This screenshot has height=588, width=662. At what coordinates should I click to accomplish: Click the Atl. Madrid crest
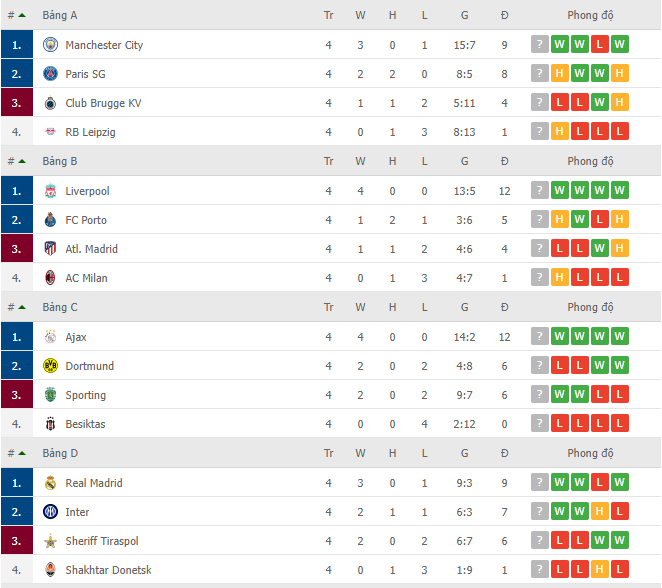point(50,249)
